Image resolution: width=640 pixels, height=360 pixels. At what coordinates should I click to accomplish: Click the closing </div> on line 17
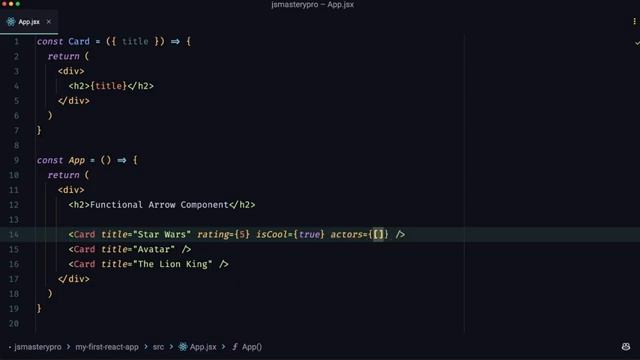coord(73,279)
